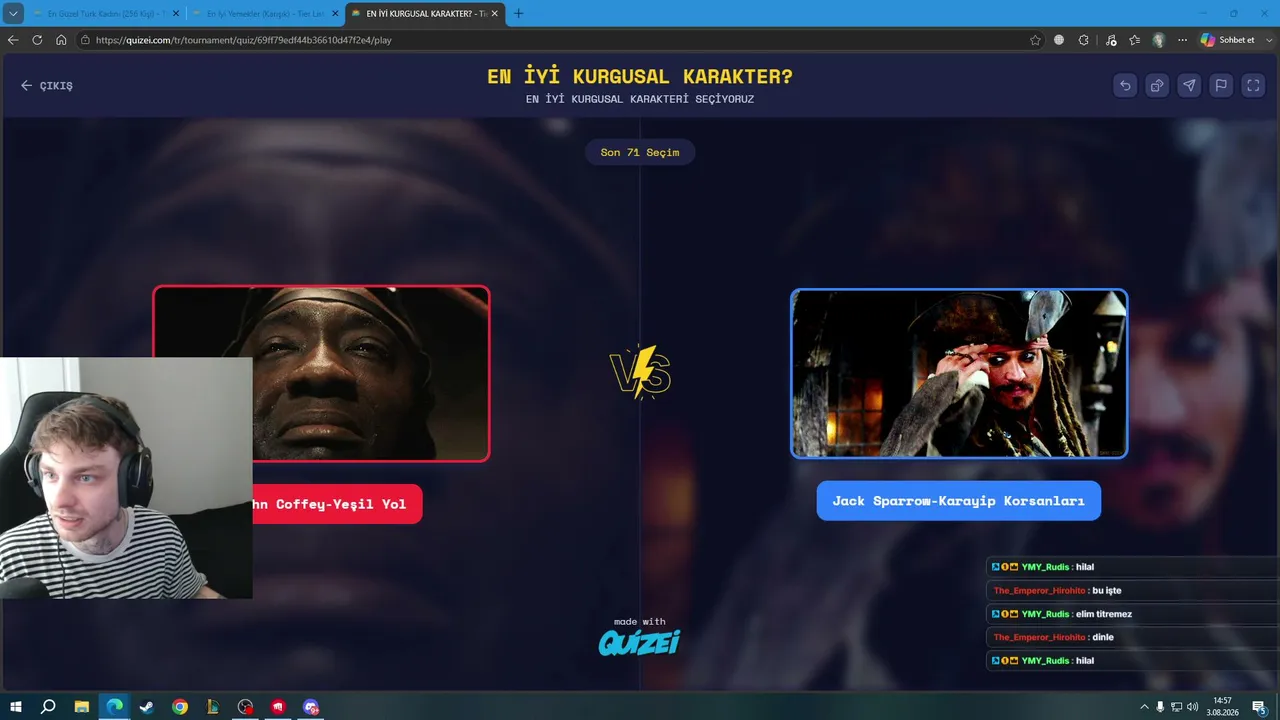Click The_Emperor_Hirohito's chat message bu işte
The height and width of the screenshot is (720, 1280).
(x=1131, y=590)
